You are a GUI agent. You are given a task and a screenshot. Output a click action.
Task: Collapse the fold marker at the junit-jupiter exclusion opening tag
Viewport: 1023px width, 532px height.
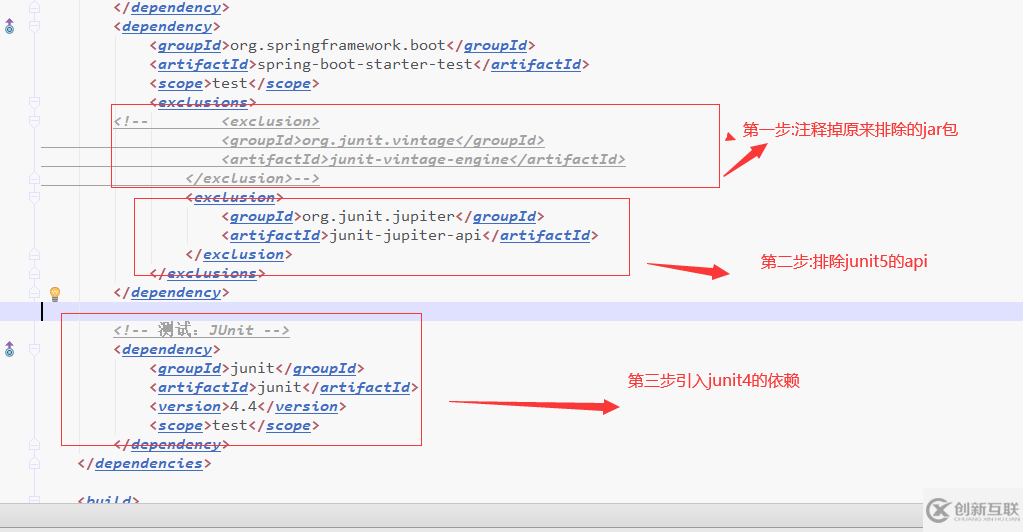click(35, 197)
